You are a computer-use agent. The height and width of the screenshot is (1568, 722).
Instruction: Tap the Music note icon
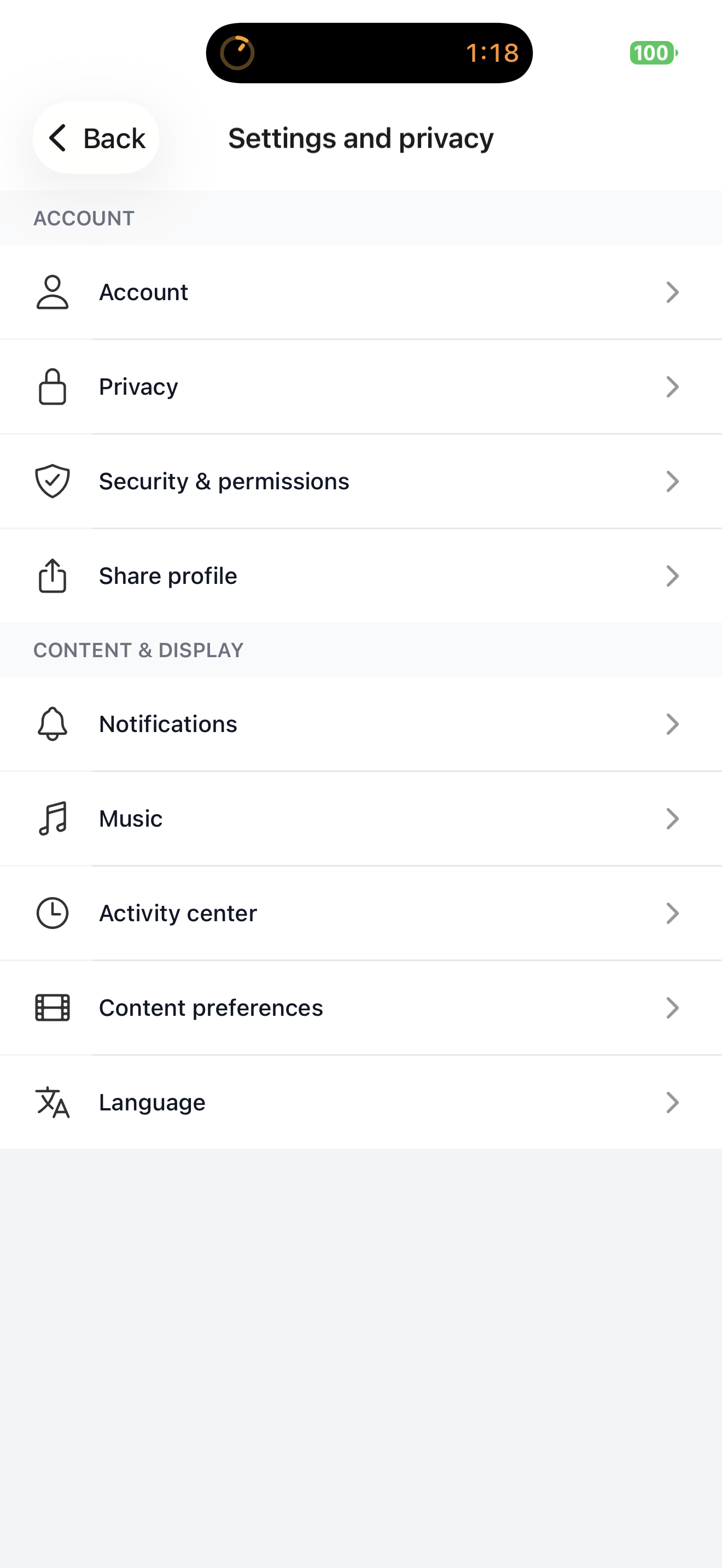pos(53,818)
